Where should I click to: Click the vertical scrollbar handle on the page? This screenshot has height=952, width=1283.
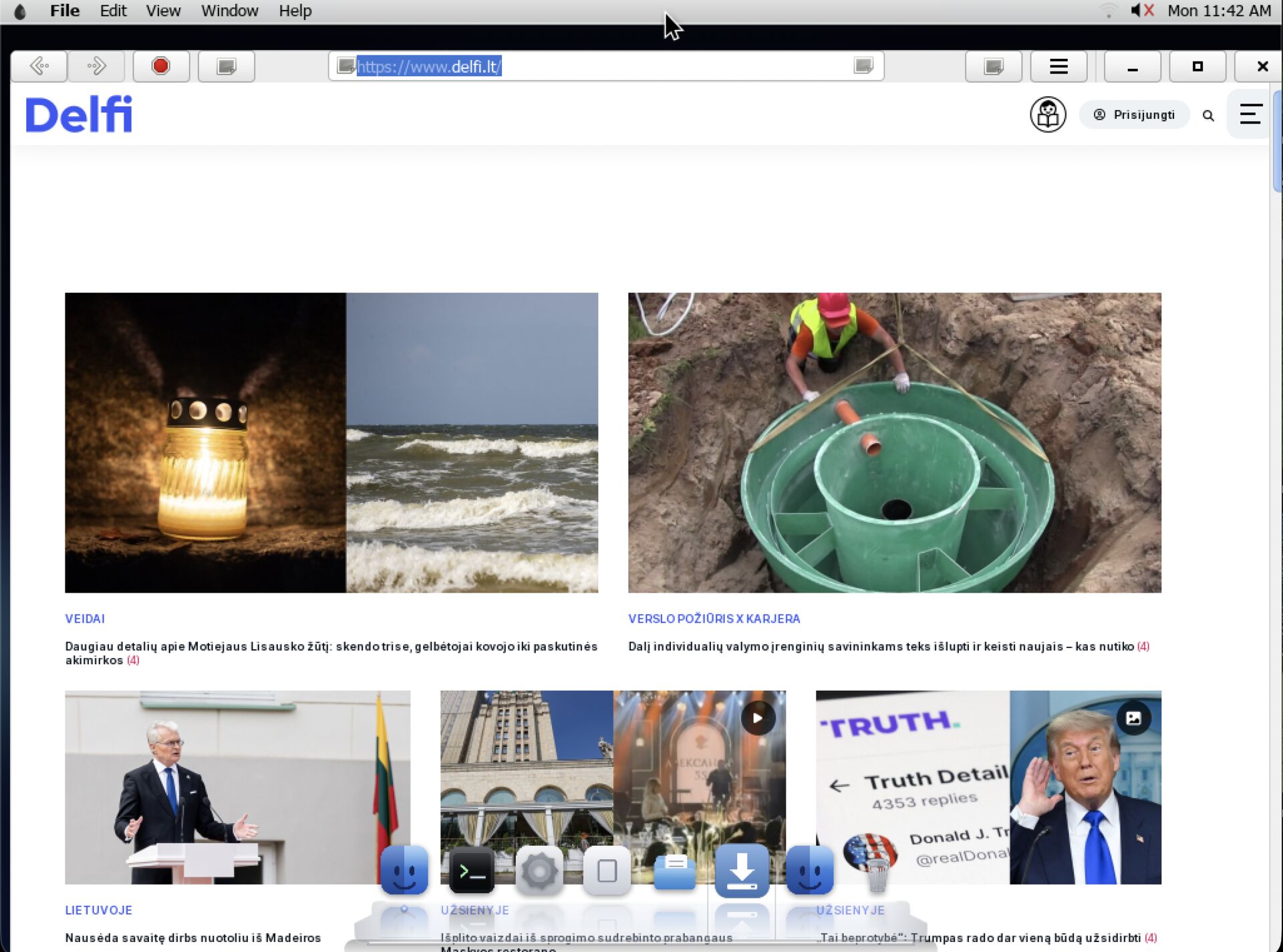click(1277, 142)
